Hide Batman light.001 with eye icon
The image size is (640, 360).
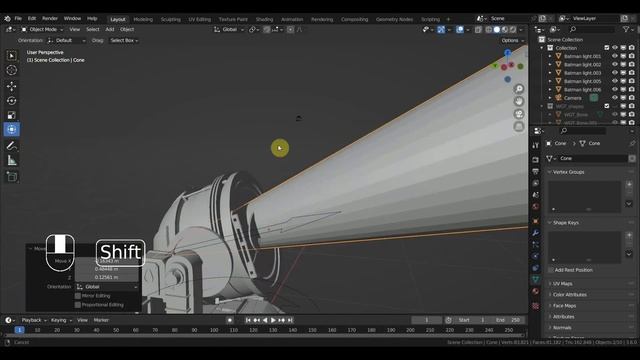coord(615,56)
